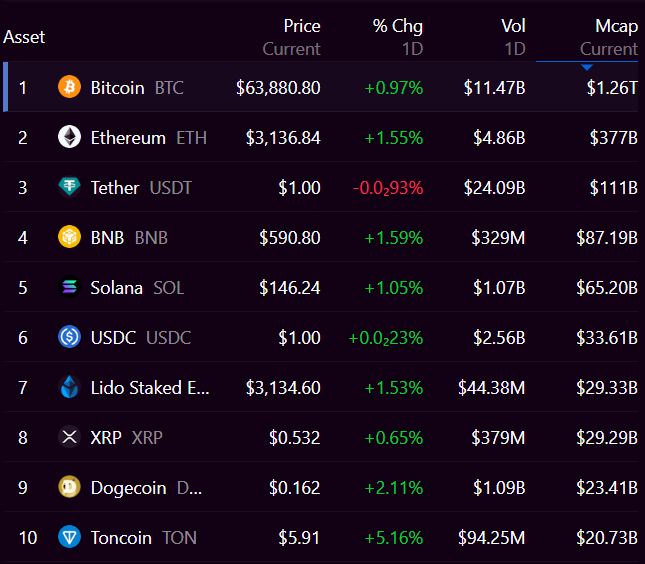Click the Bitcoin coin icon
645x564 pixels.
69,87
